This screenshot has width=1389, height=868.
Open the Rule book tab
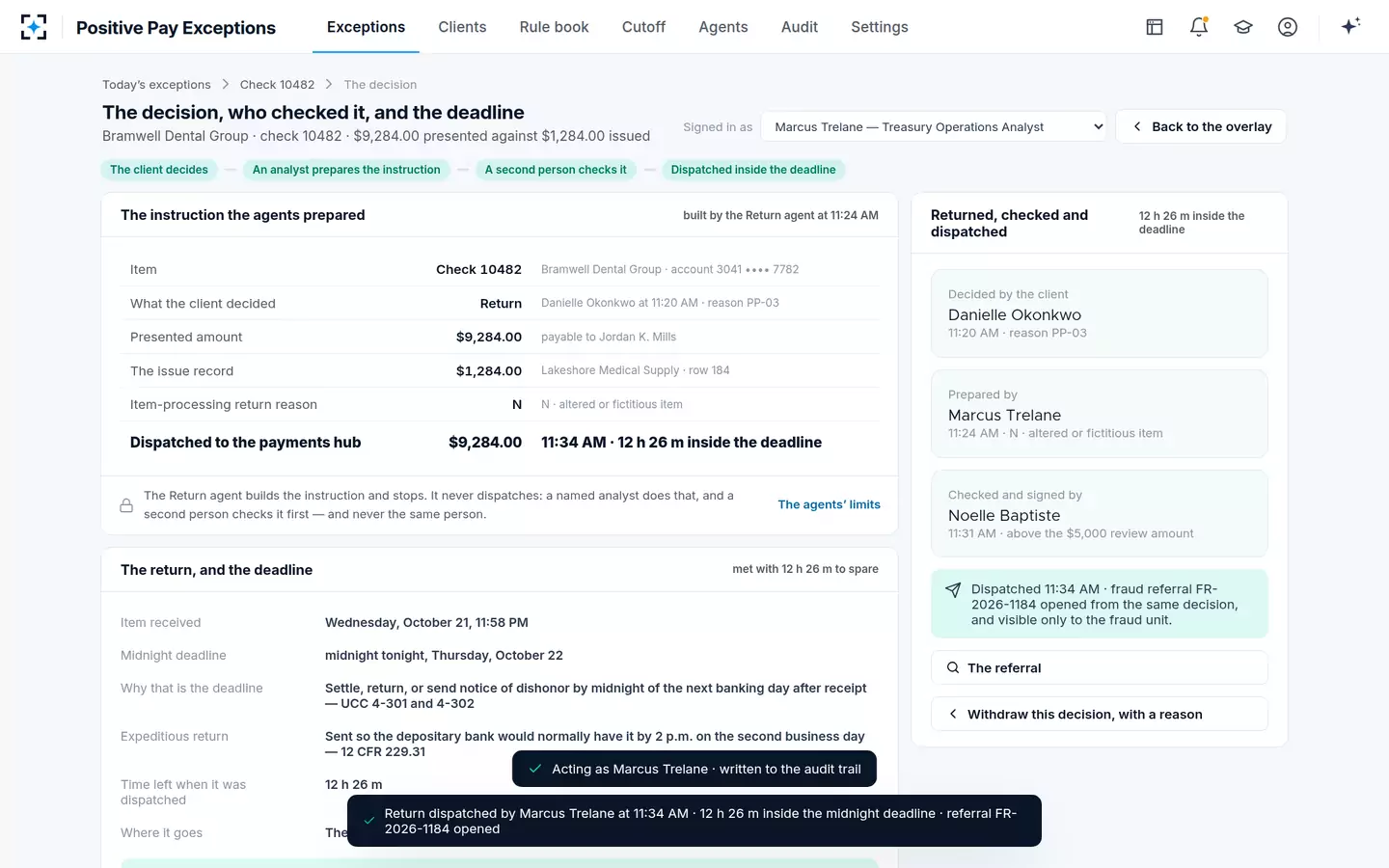554,27
